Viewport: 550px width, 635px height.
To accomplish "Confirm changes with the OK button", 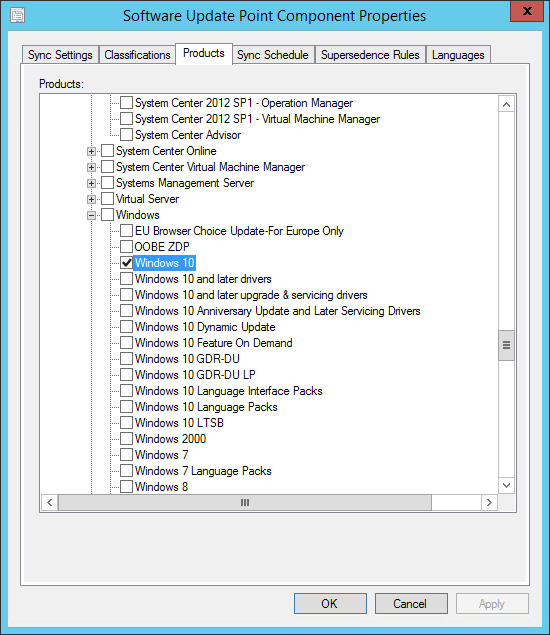I will click(330, 604).
